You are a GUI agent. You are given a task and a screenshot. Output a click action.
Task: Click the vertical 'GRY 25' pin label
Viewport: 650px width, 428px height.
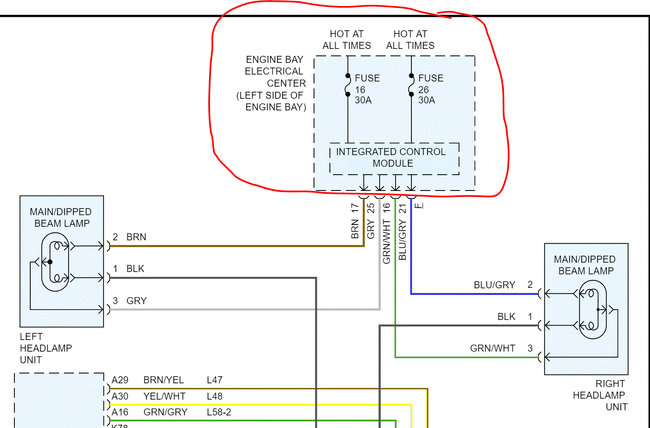tap(371, 221)
